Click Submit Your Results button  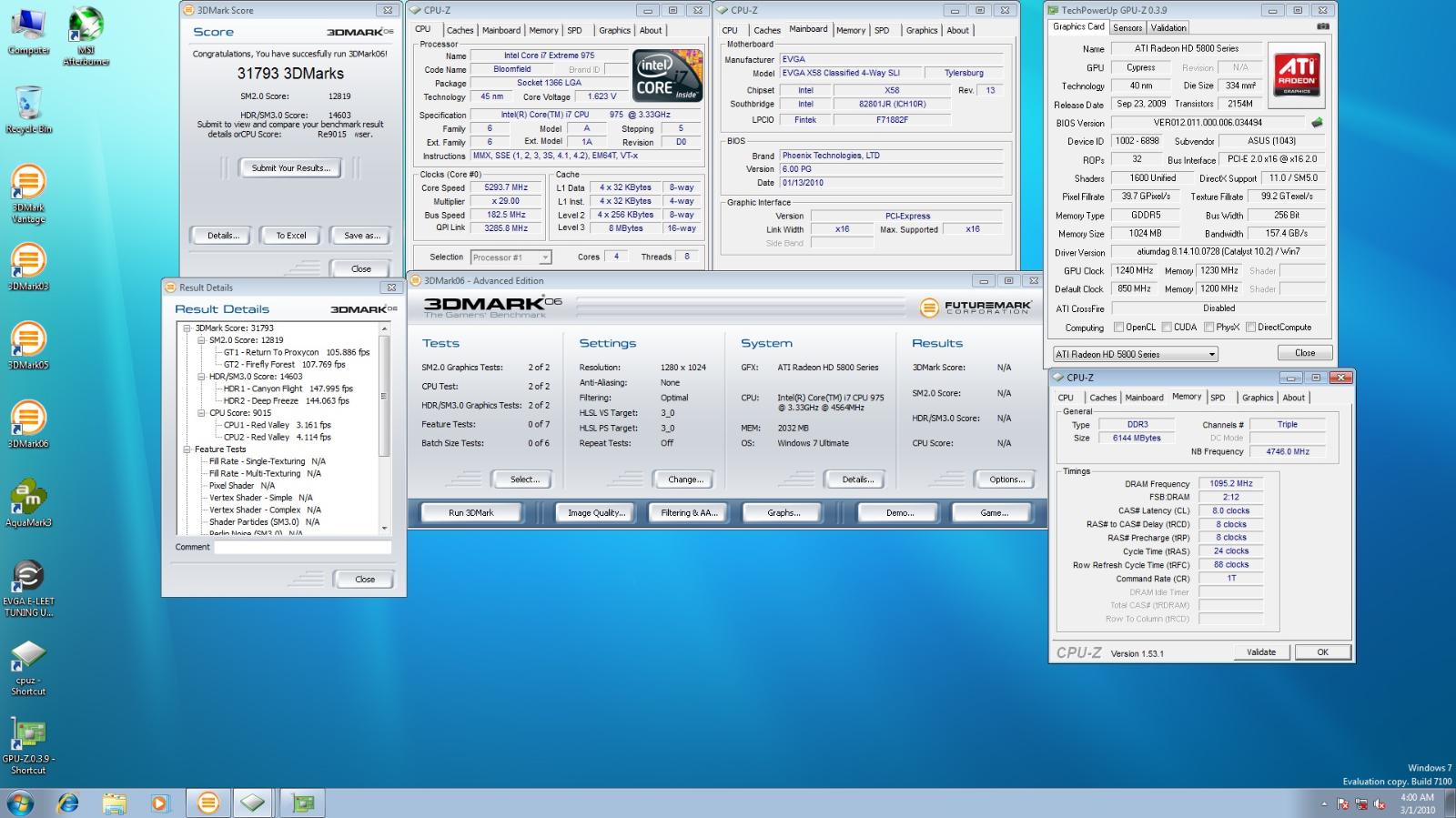[x=290, y=168]
